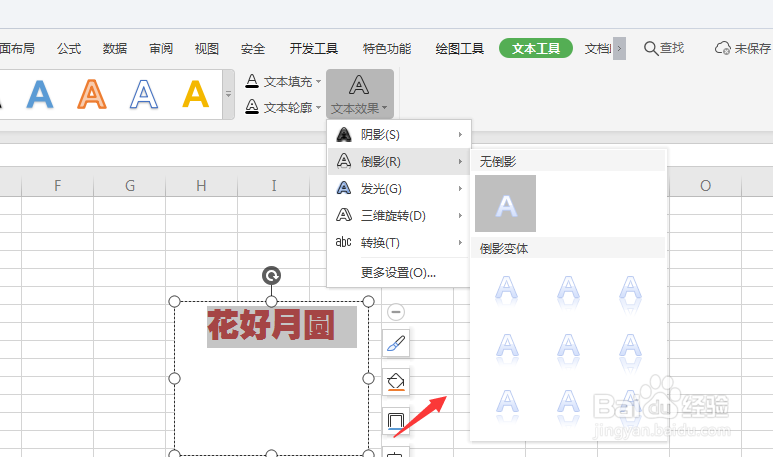Open the 阴影(S) submenu
This screenshot has height=457, width=773.
click(x=399, y=135)
